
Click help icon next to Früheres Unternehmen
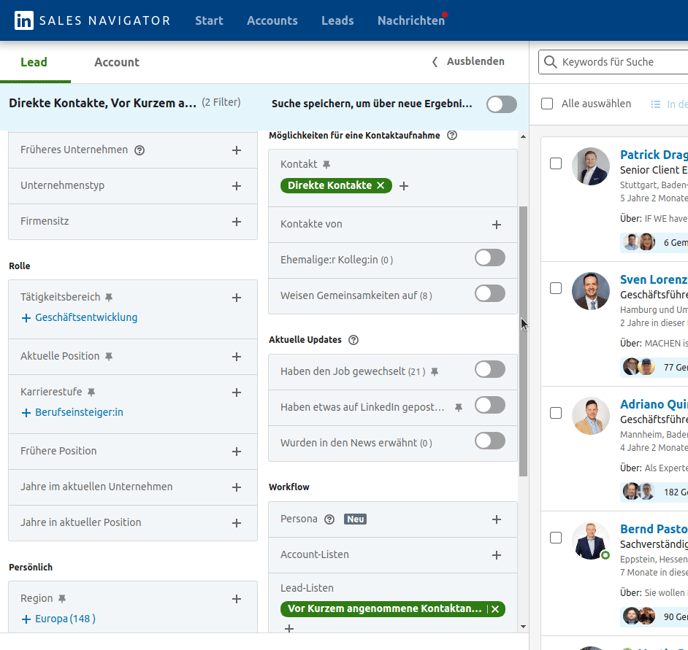[x=139, y=150]
